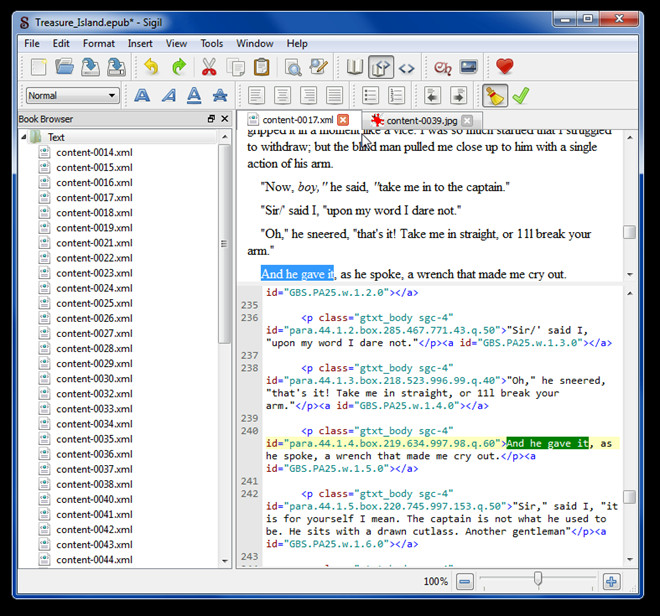
Task: Select the content-0017.xml tab
Action: [298, 120]
